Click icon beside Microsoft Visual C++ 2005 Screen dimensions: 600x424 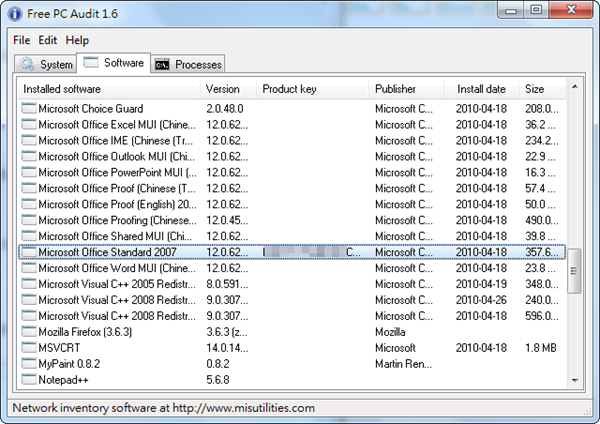29,284
